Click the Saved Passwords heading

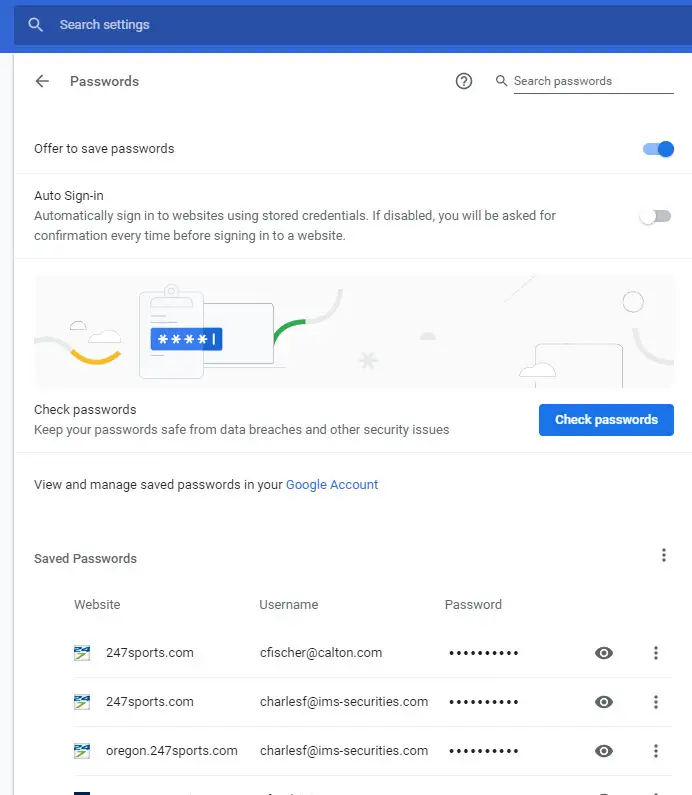coord(85,558)
